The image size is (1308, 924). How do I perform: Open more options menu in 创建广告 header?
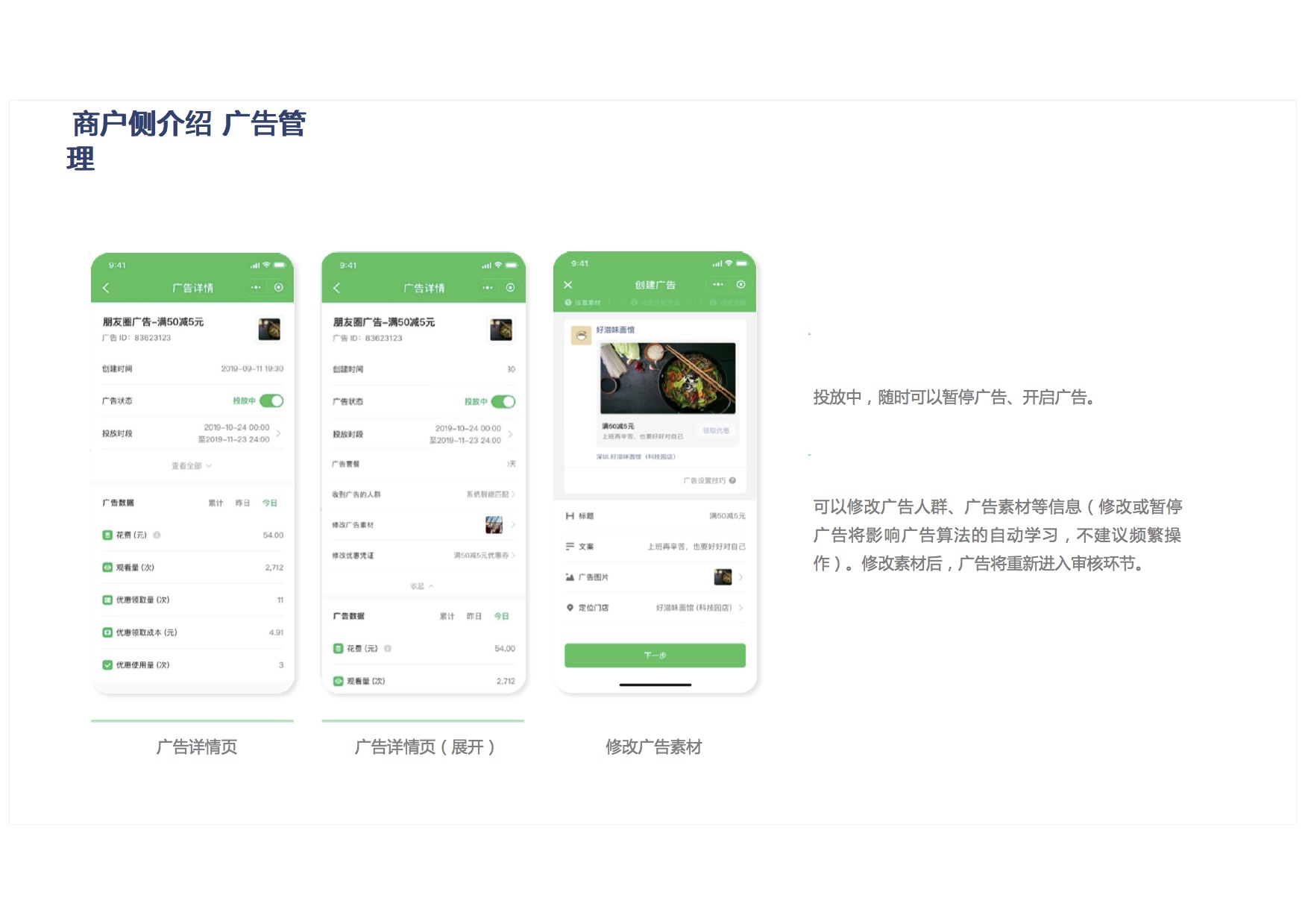click(717, 285)
